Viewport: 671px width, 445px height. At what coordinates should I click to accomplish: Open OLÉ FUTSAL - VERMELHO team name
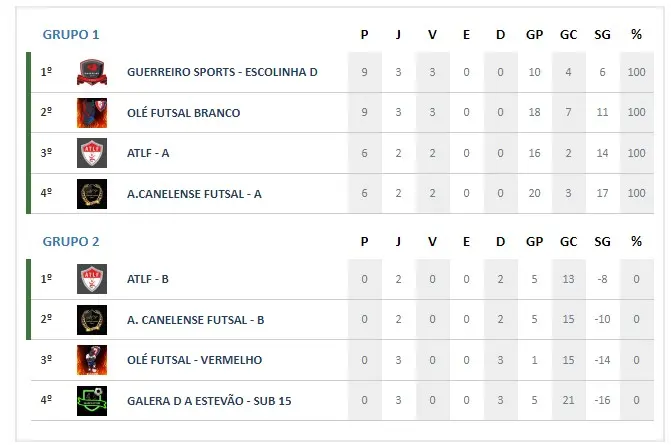click(195, 360)
